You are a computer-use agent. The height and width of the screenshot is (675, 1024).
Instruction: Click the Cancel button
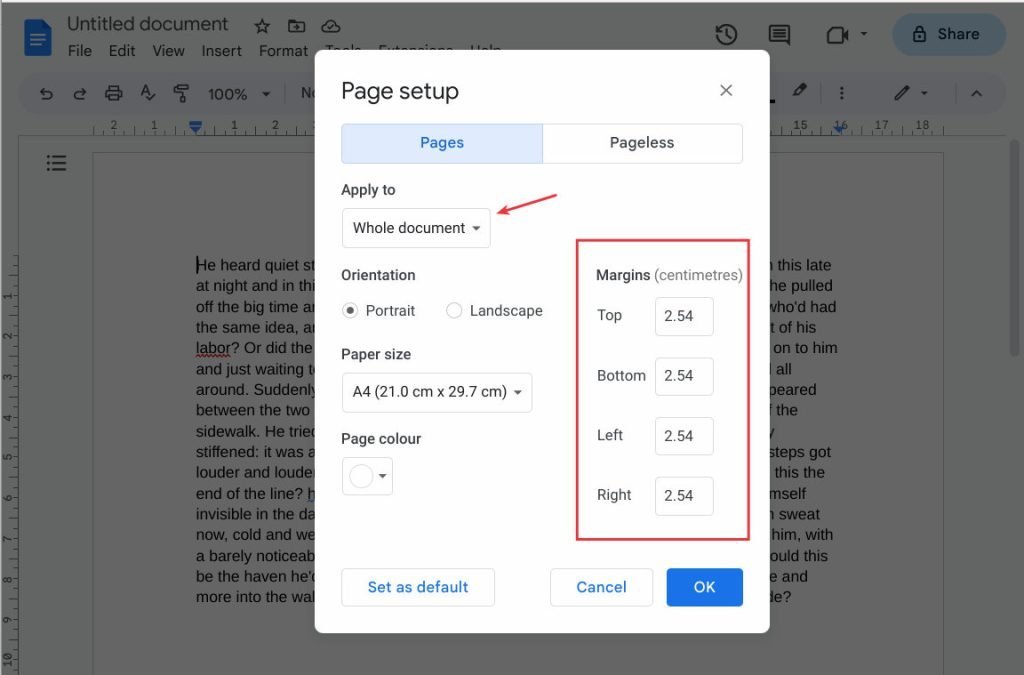601,587
